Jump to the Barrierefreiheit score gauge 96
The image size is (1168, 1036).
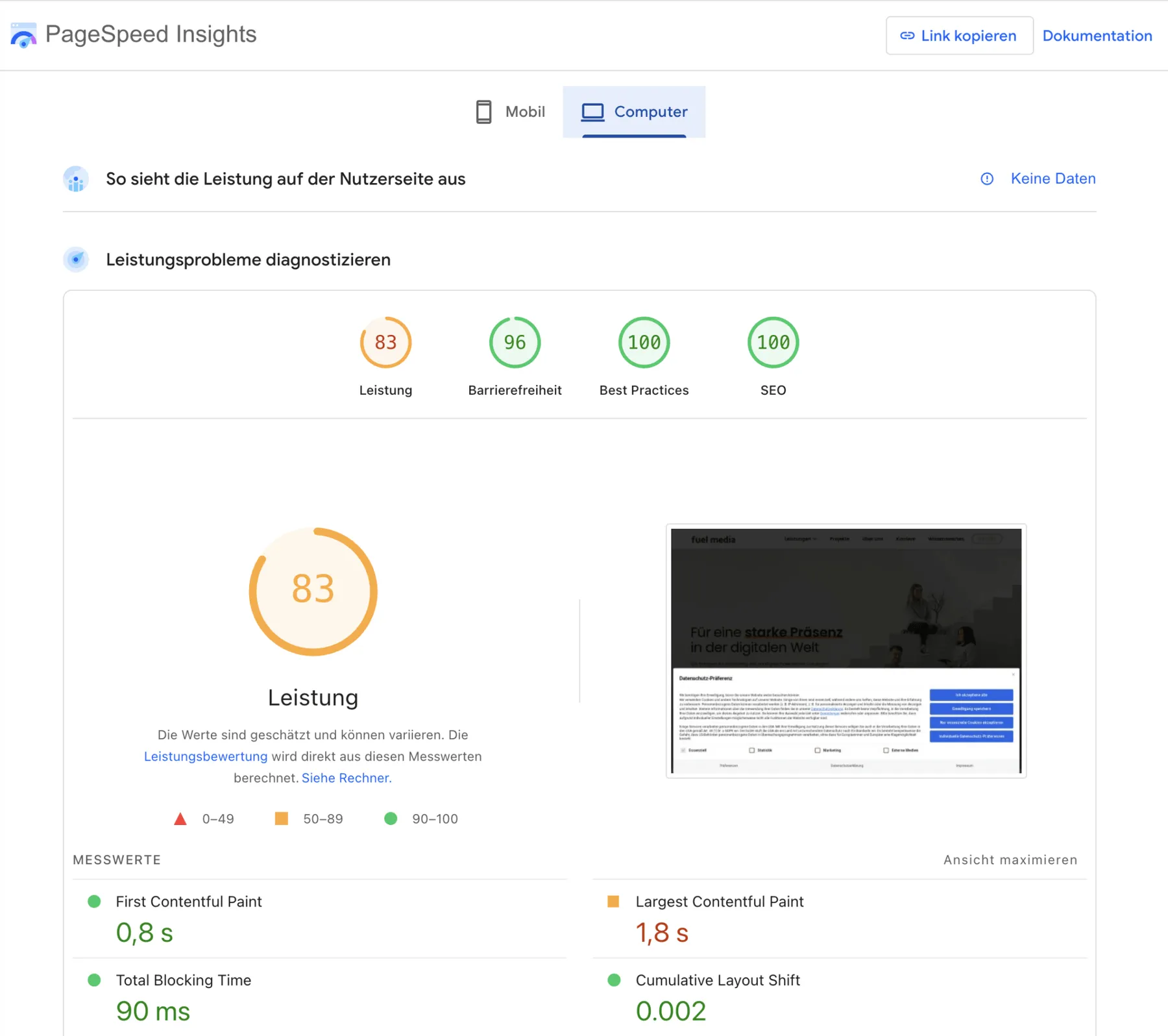point(515,342)
